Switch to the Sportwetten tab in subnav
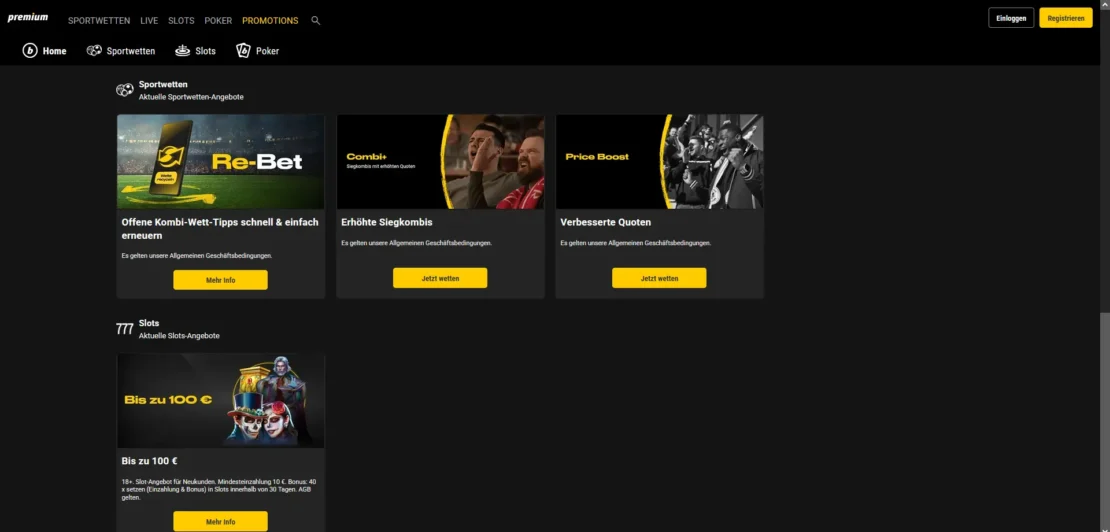The width and height of the screenshot is (1110, 532). [x=120, y=51]
